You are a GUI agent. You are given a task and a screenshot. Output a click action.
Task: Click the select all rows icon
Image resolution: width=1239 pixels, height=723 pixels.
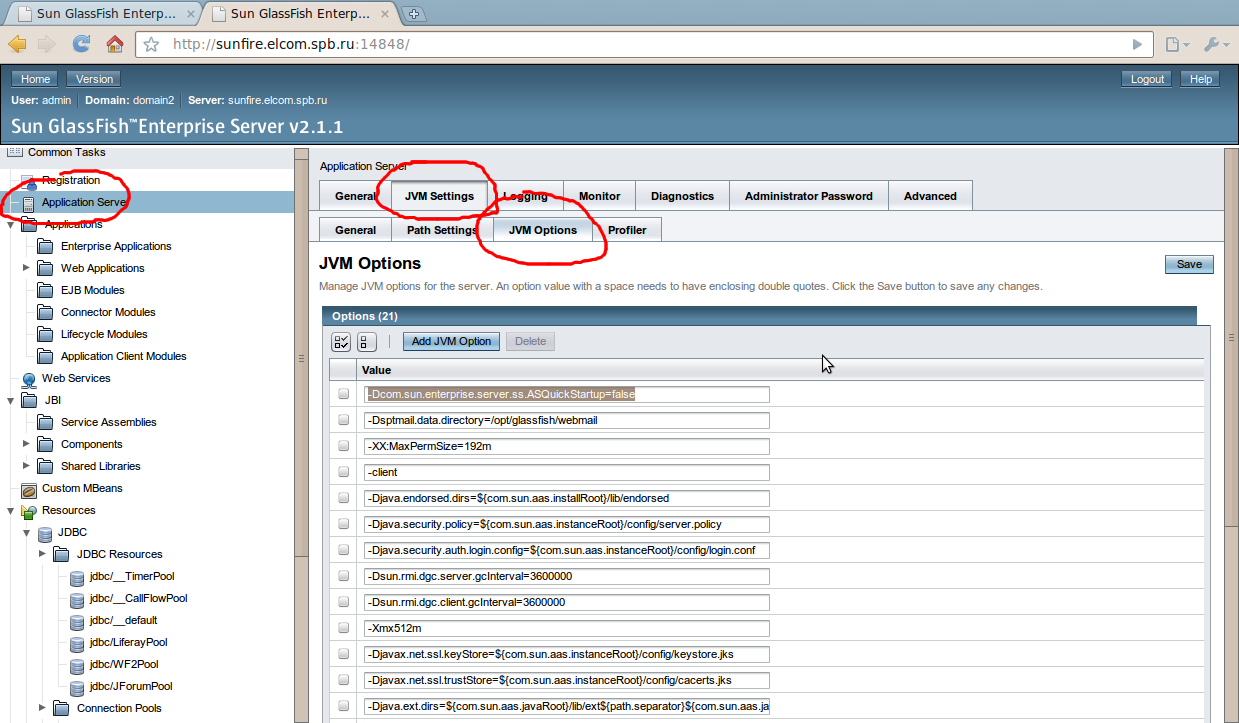click(341, 341)
